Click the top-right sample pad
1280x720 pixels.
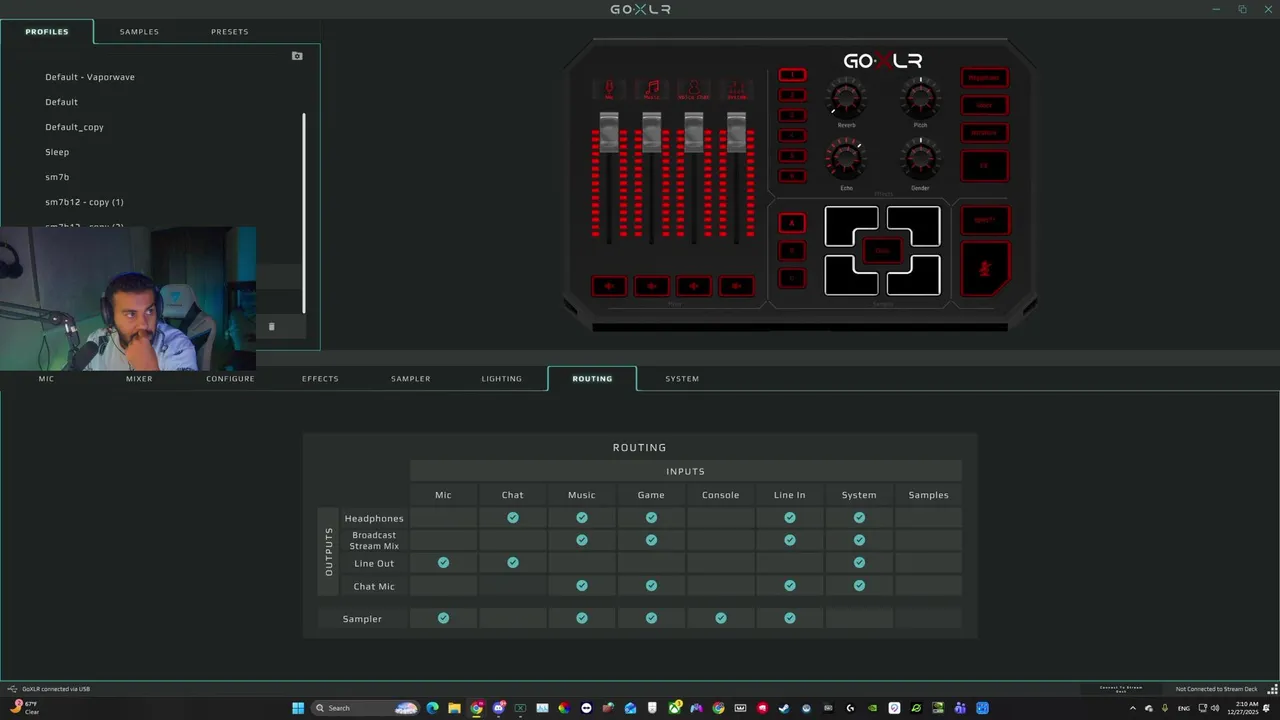(922, 223)
